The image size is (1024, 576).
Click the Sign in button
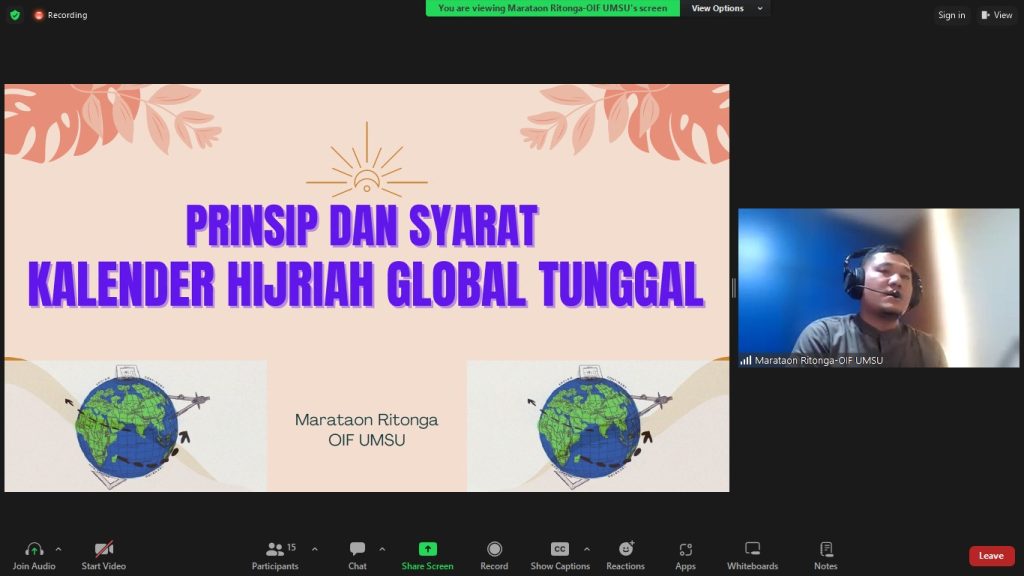(x=951, y=15)
